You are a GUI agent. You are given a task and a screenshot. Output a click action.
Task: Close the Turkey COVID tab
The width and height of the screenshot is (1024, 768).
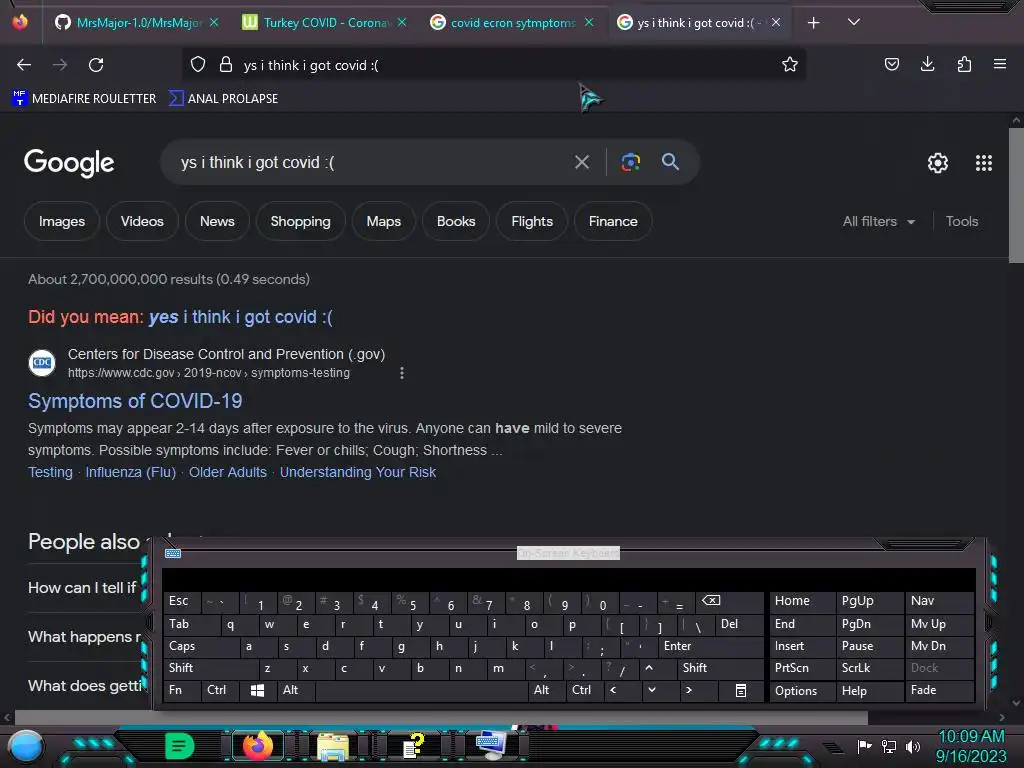pyautogui.click(x=402, y=23)
